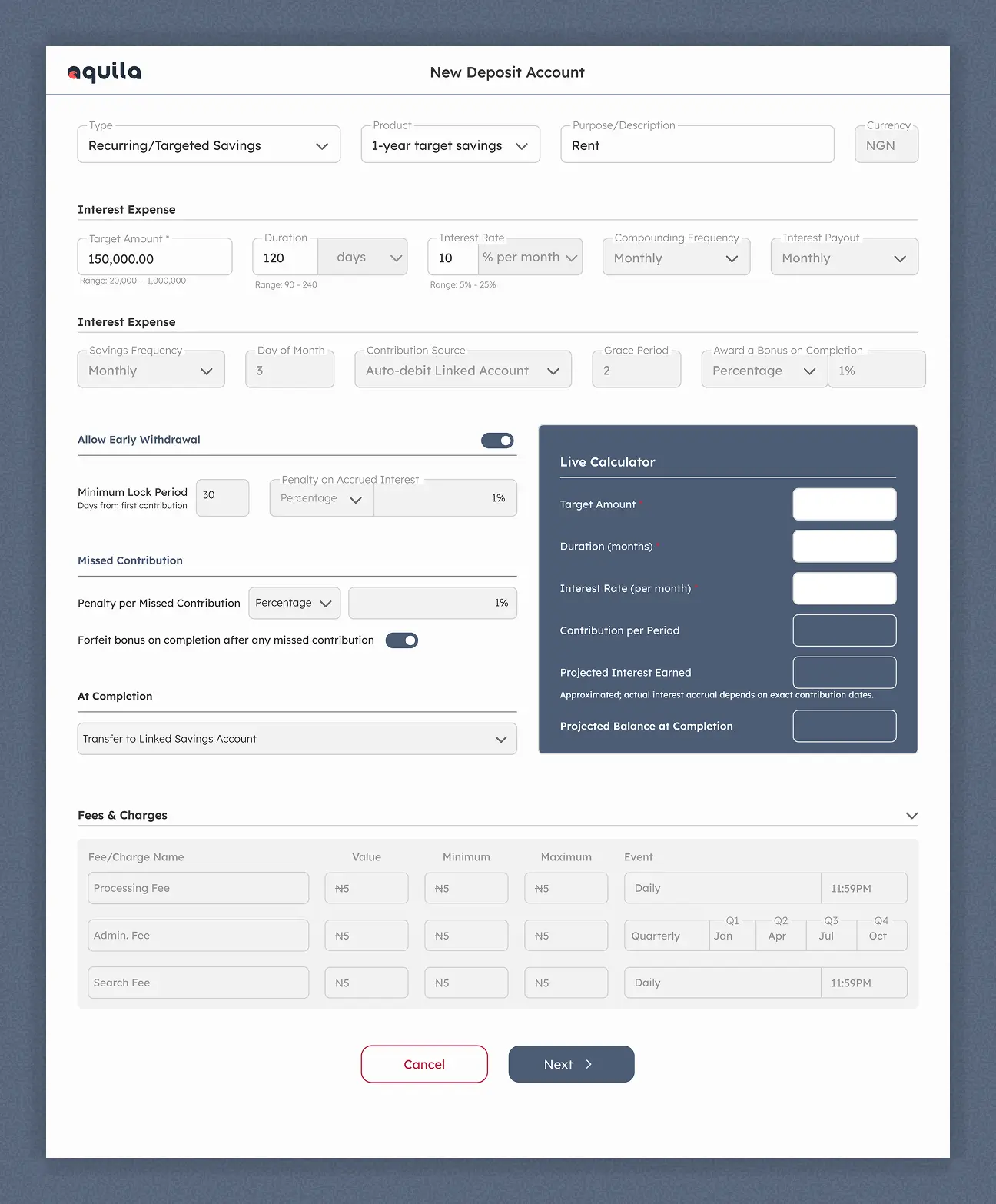Open Penalty per Missed Contribution type dropdown
996x1204 pixels.
click(x=294, y=603)
